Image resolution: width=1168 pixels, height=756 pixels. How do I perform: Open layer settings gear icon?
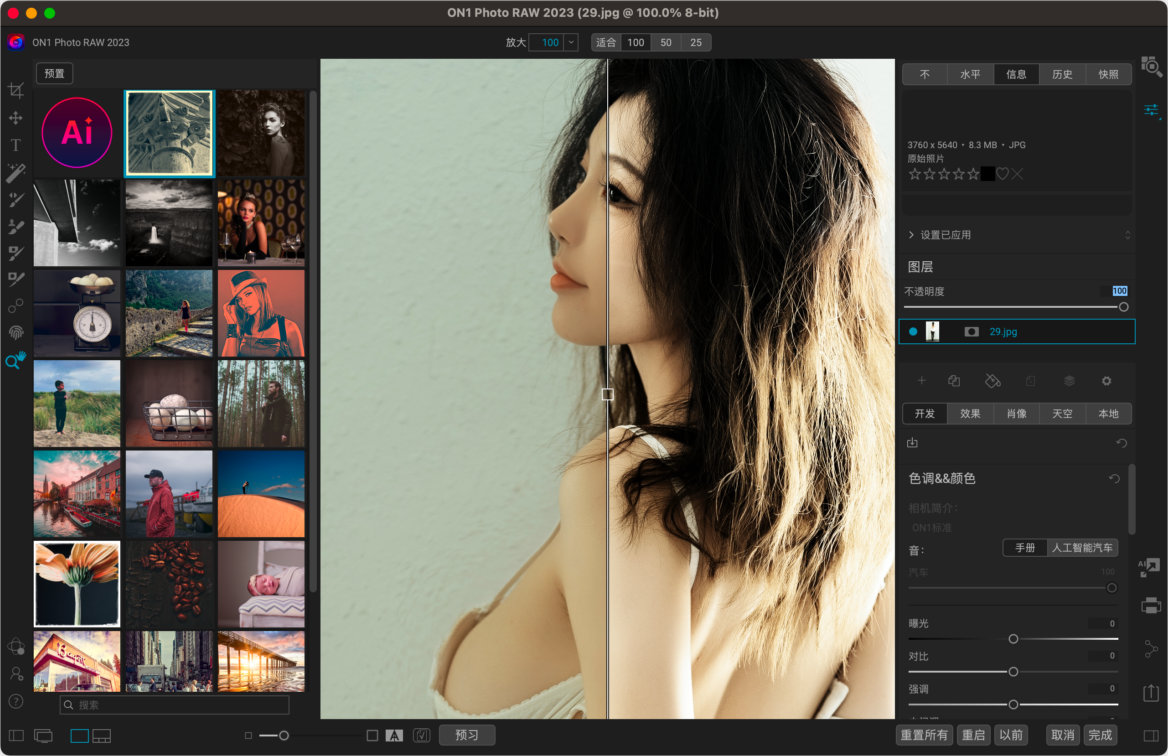coord(1106,381)
